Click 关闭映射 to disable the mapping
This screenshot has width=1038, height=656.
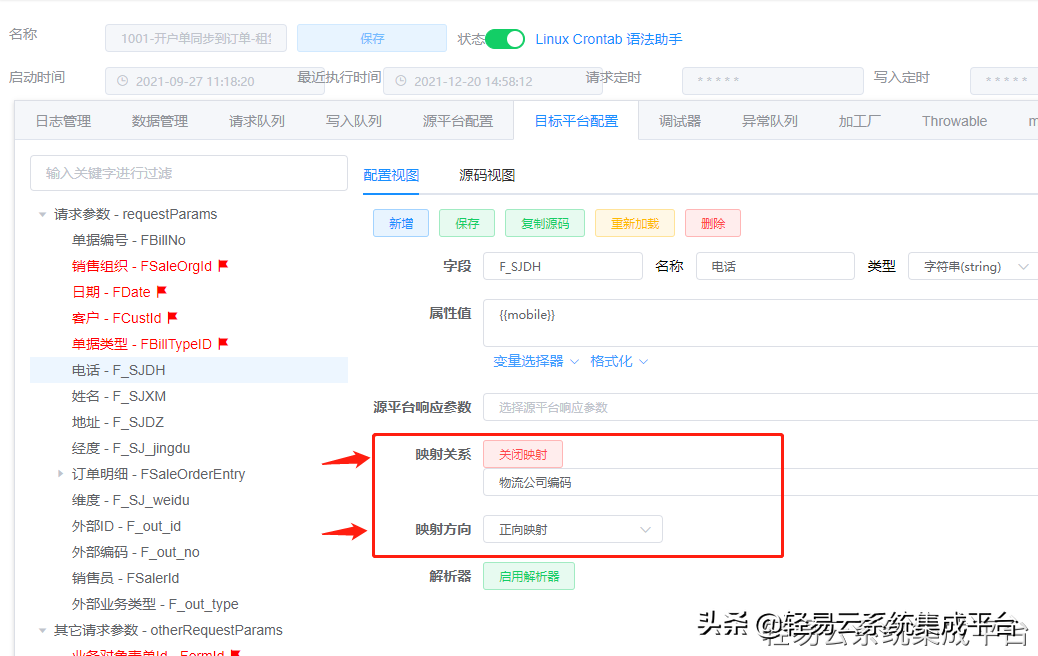click(x=524, y=452)
